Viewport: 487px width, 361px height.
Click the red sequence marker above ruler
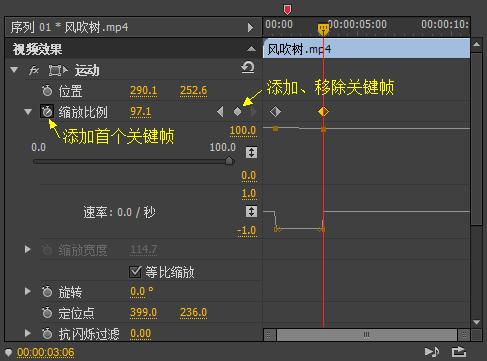287,9
